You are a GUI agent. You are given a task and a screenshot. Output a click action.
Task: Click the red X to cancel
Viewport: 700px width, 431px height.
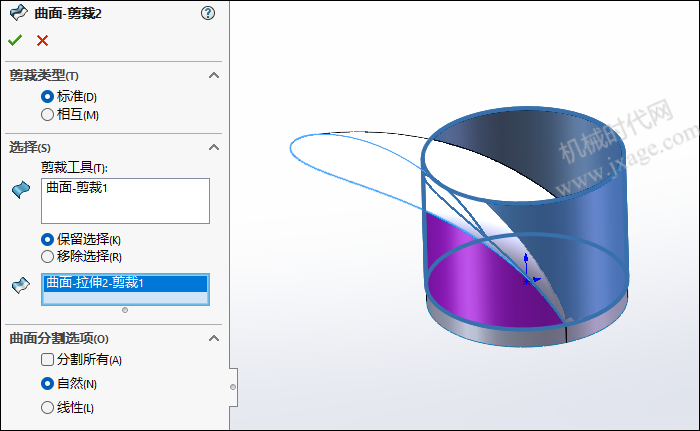pyautogui.click(x=42, y=41)
